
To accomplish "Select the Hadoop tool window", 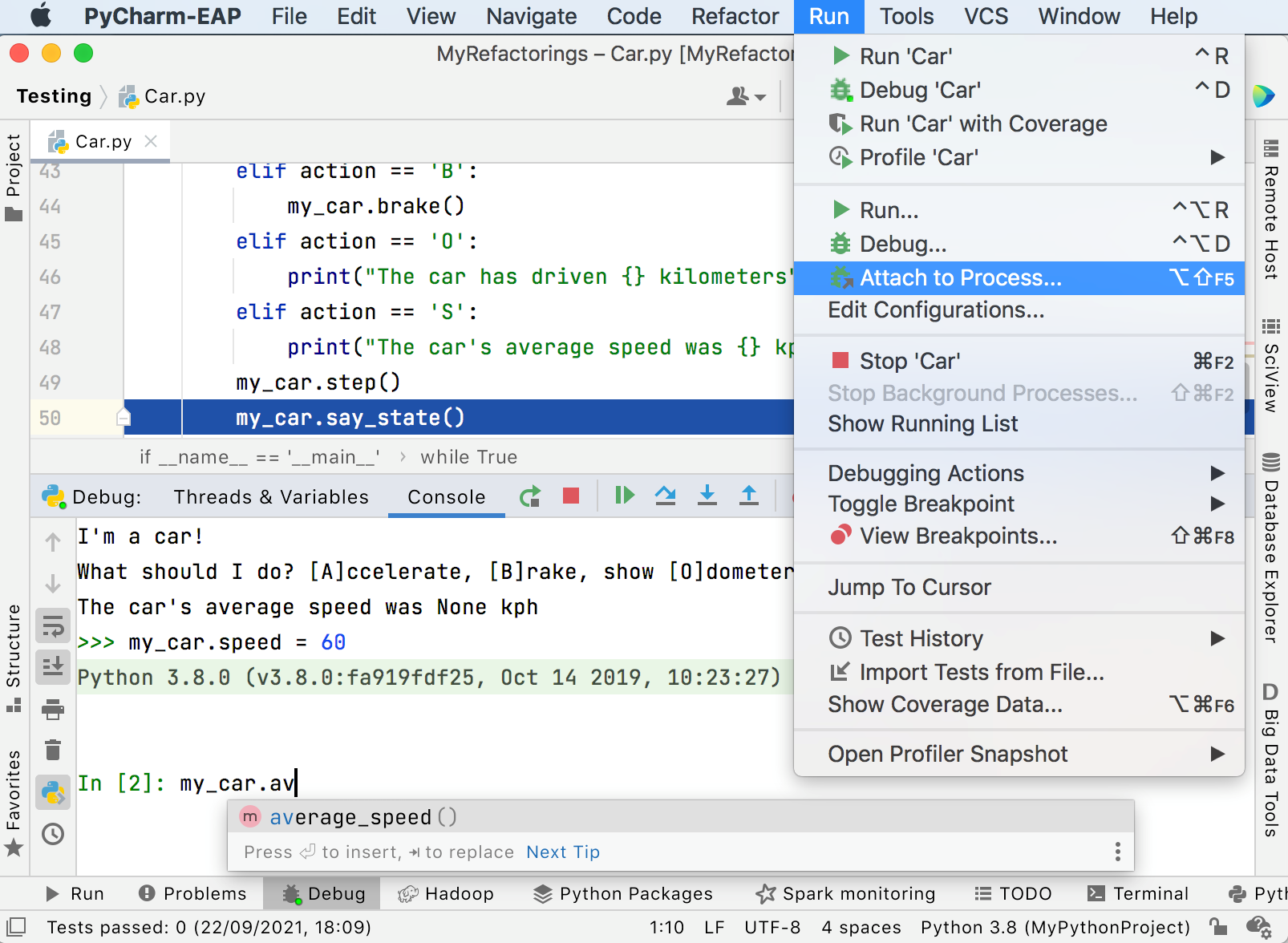I will 447,893.
